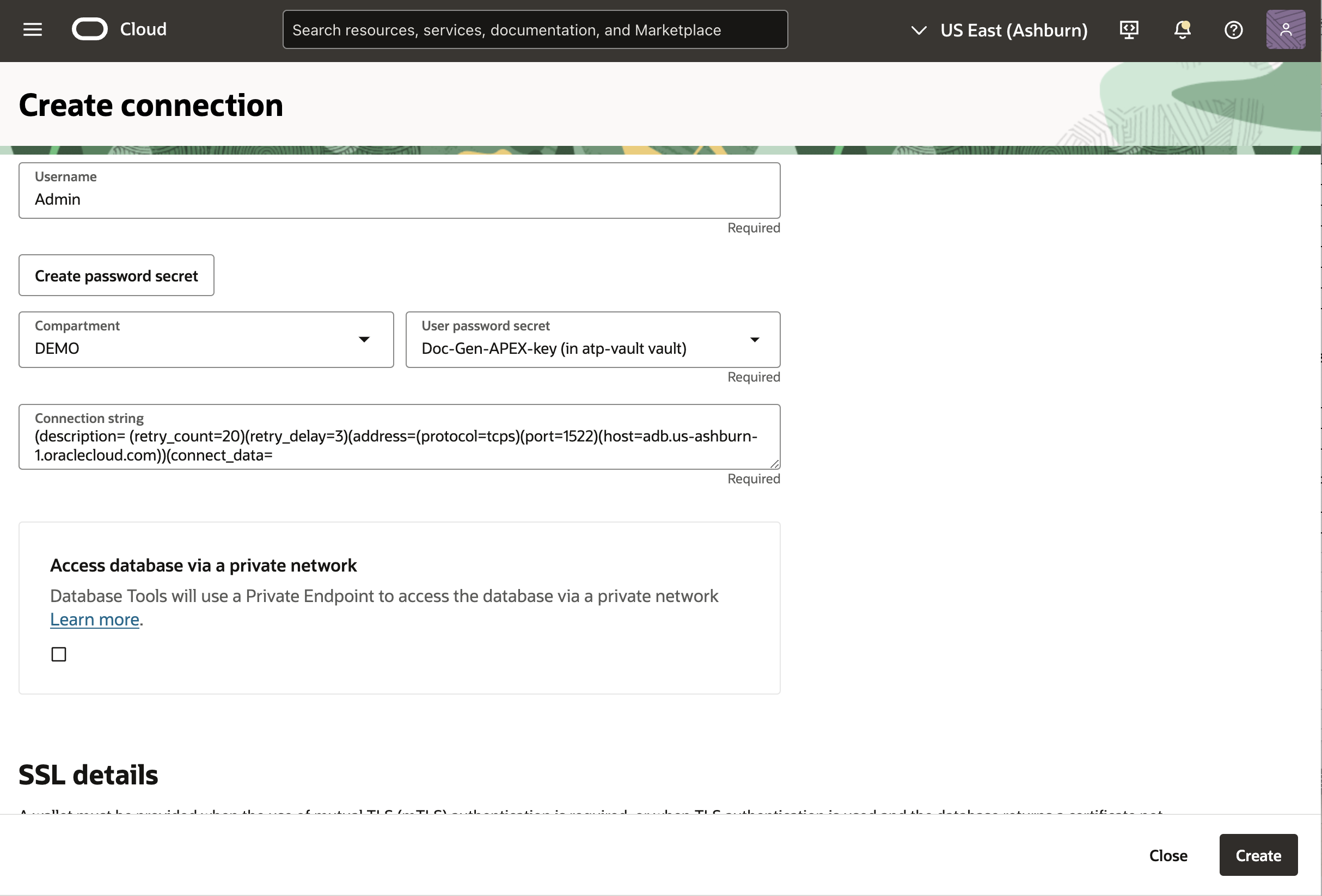1322x896 pixels.
Task: Click the Close button
Action: [x=1168, y=855]
